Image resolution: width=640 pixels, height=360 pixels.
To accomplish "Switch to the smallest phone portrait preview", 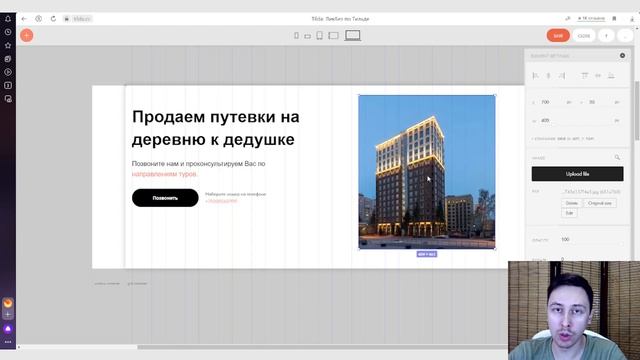I will [x=296, y=36].
